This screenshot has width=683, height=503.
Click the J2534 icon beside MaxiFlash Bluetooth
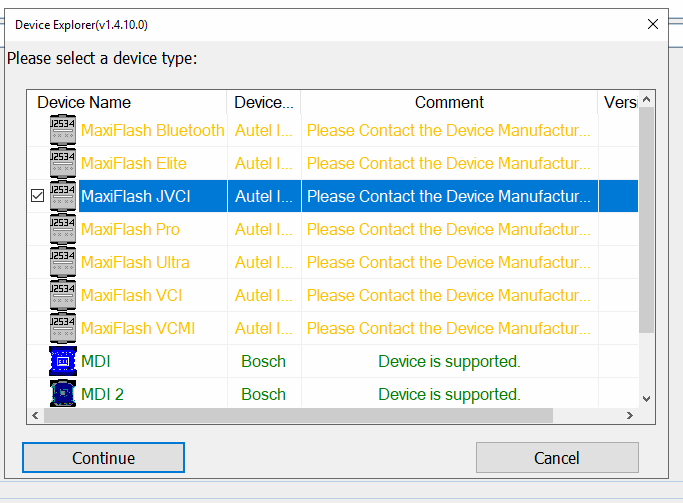(62, 130)
